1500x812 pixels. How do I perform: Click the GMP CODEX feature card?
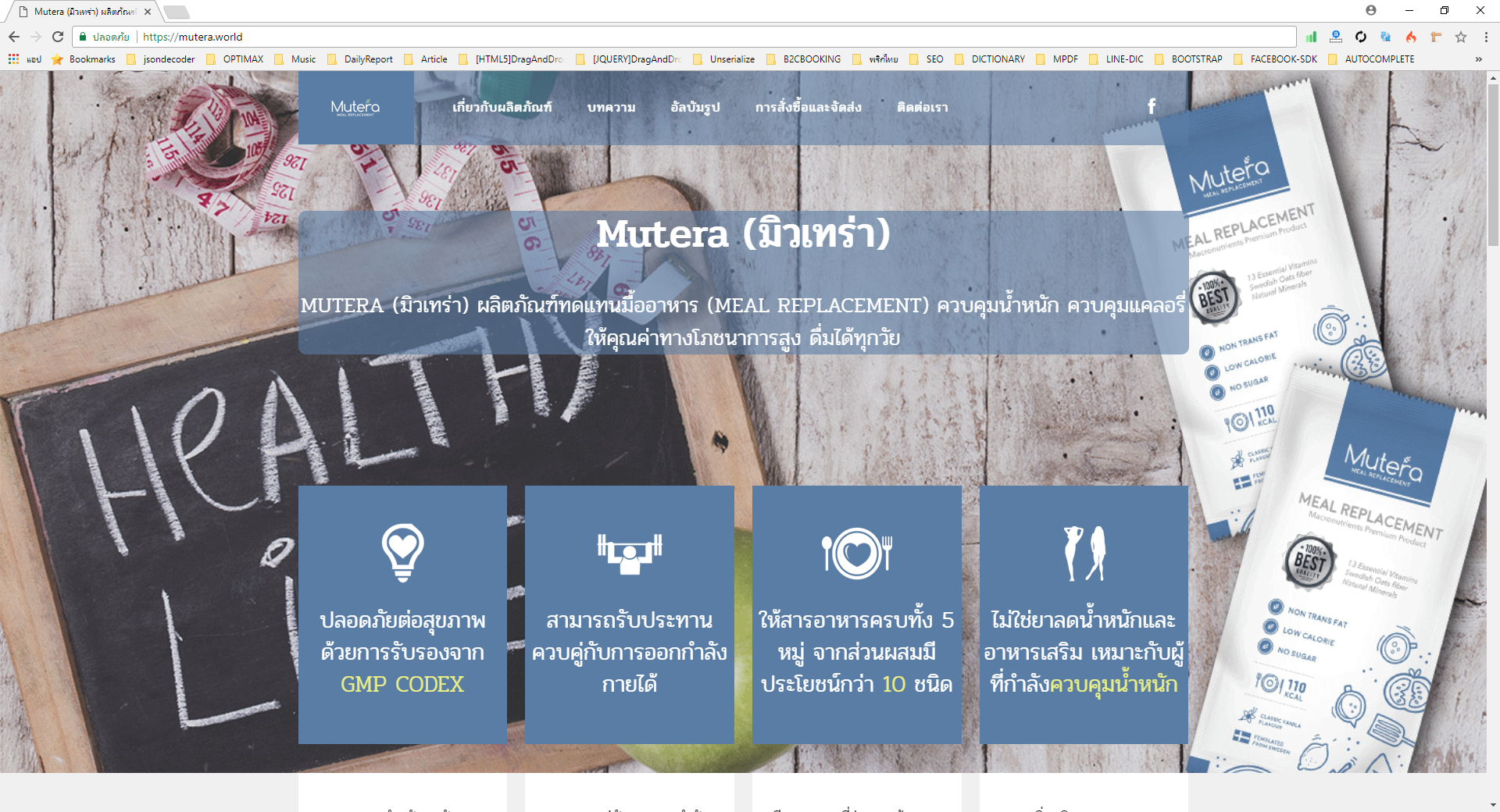(x=402, y=614)
